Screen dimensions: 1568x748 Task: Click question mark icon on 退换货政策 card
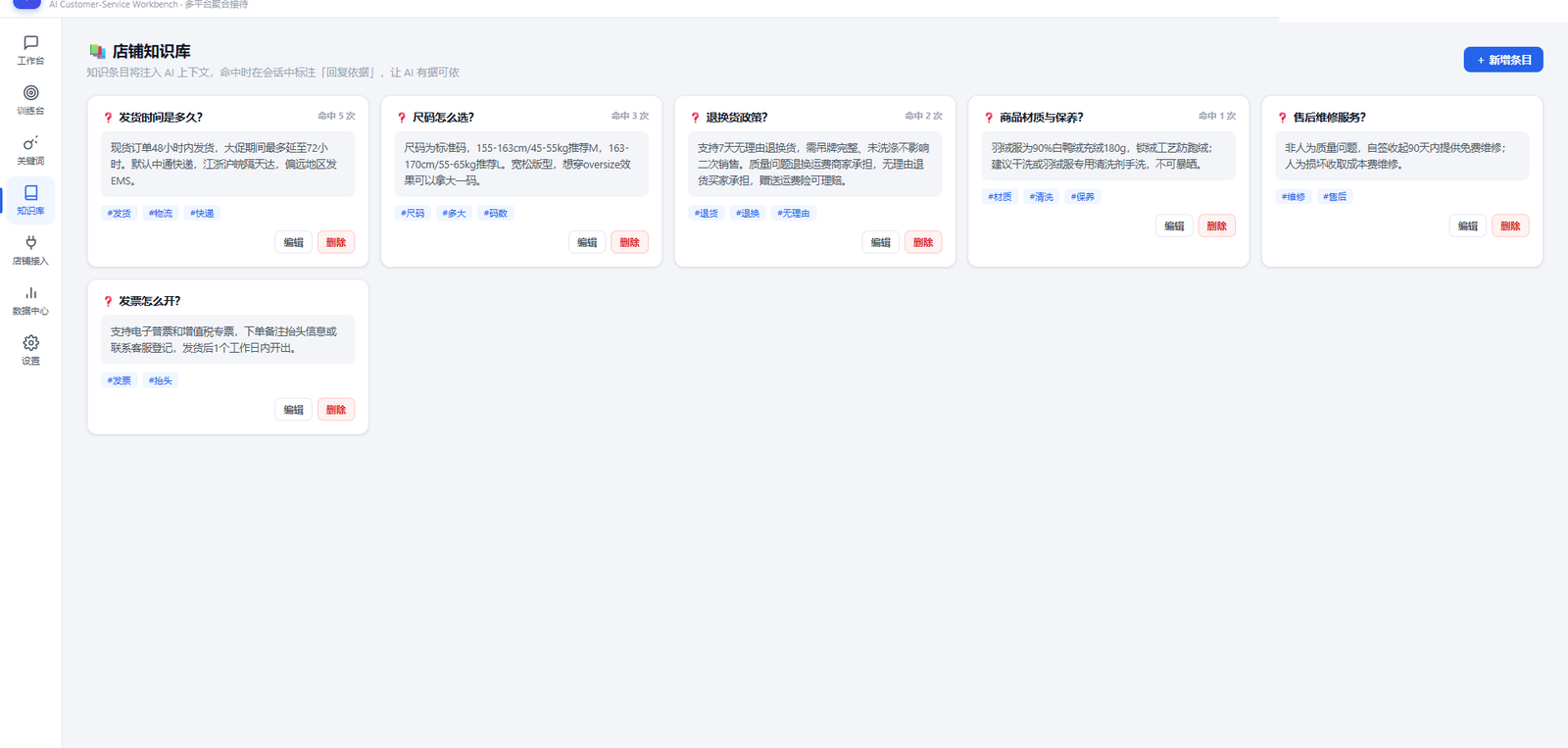coord(695,118)
